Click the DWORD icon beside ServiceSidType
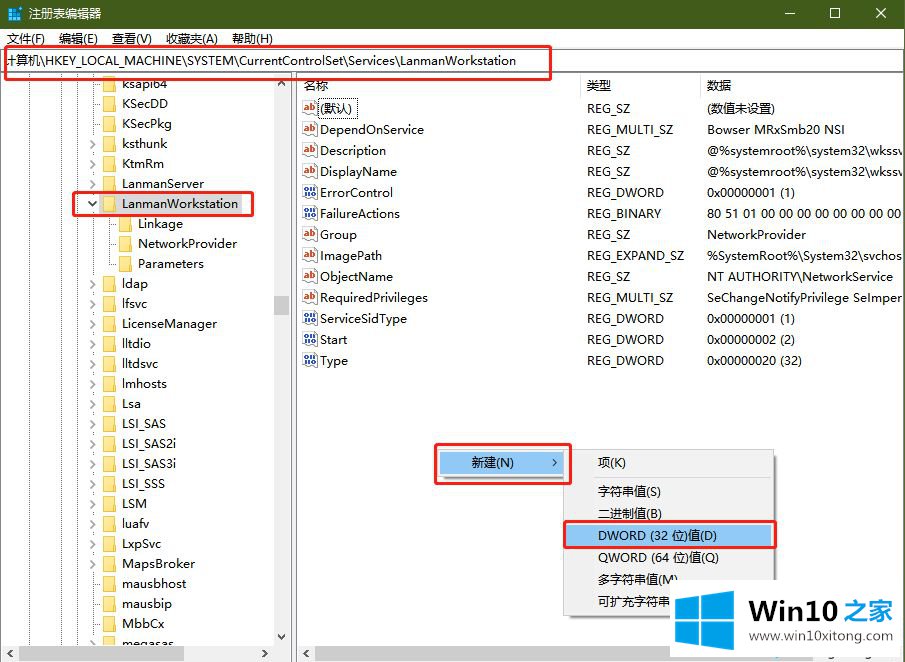 (310, 318)
